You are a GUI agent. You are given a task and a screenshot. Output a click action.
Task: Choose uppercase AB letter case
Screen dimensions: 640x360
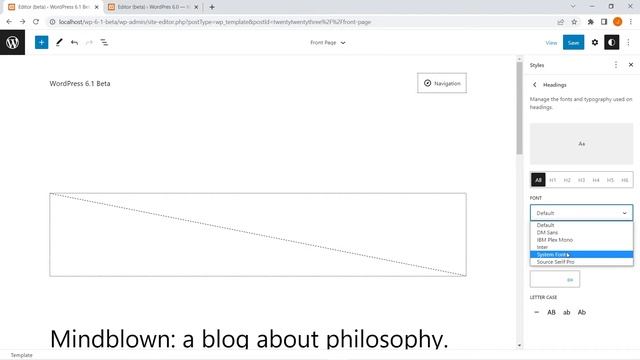coord(551,312)
